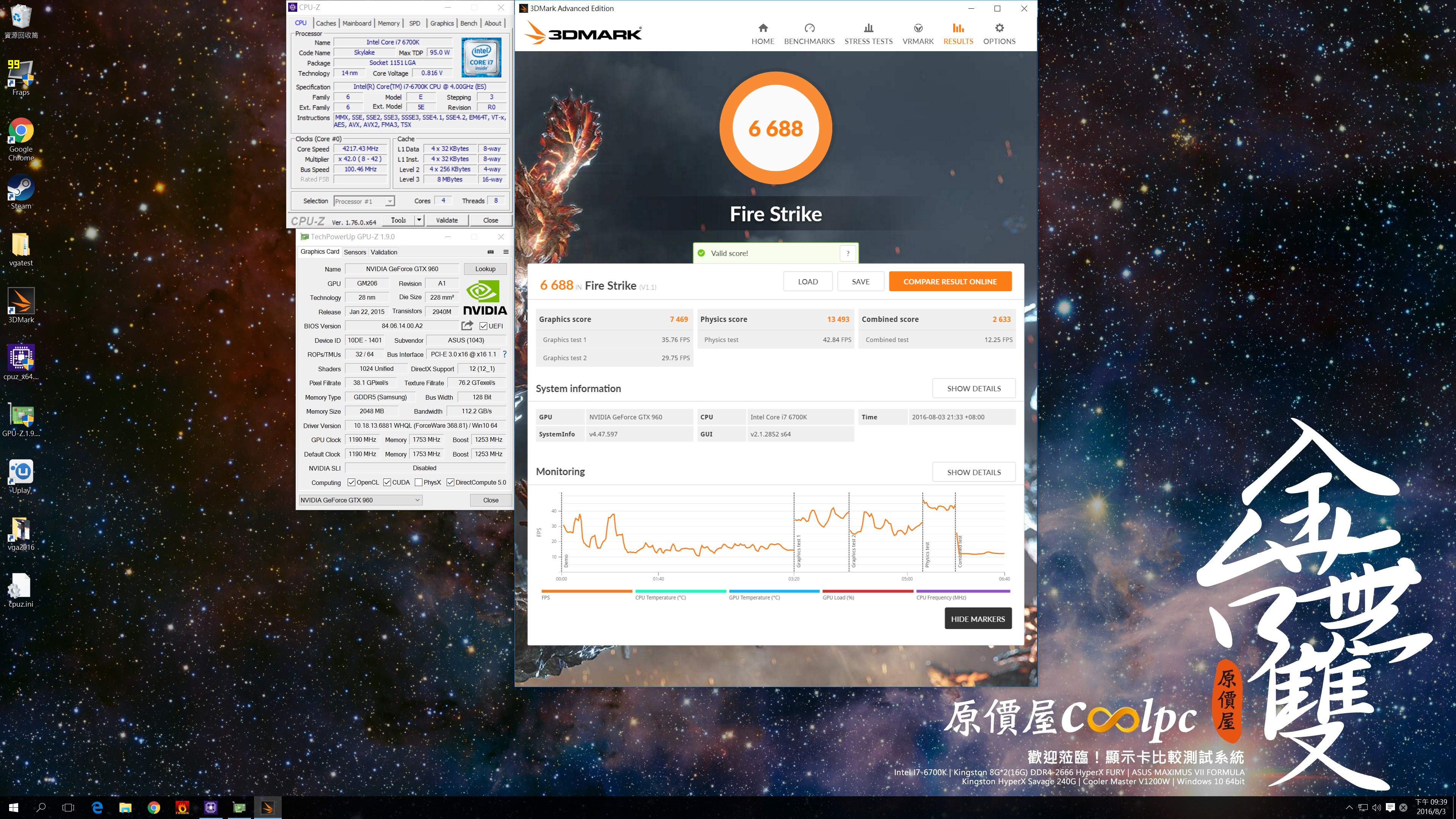This screenshot has height=819, width=1456.
Task: Open cpuz_x64 desktop icon
Action: tap(21, 362)
